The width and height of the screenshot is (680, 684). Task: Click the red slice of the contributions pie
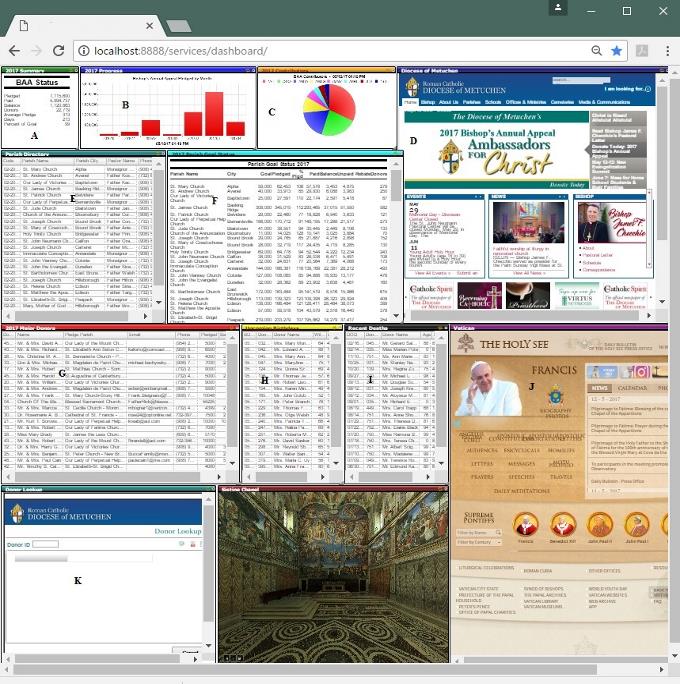coord(342,101)
